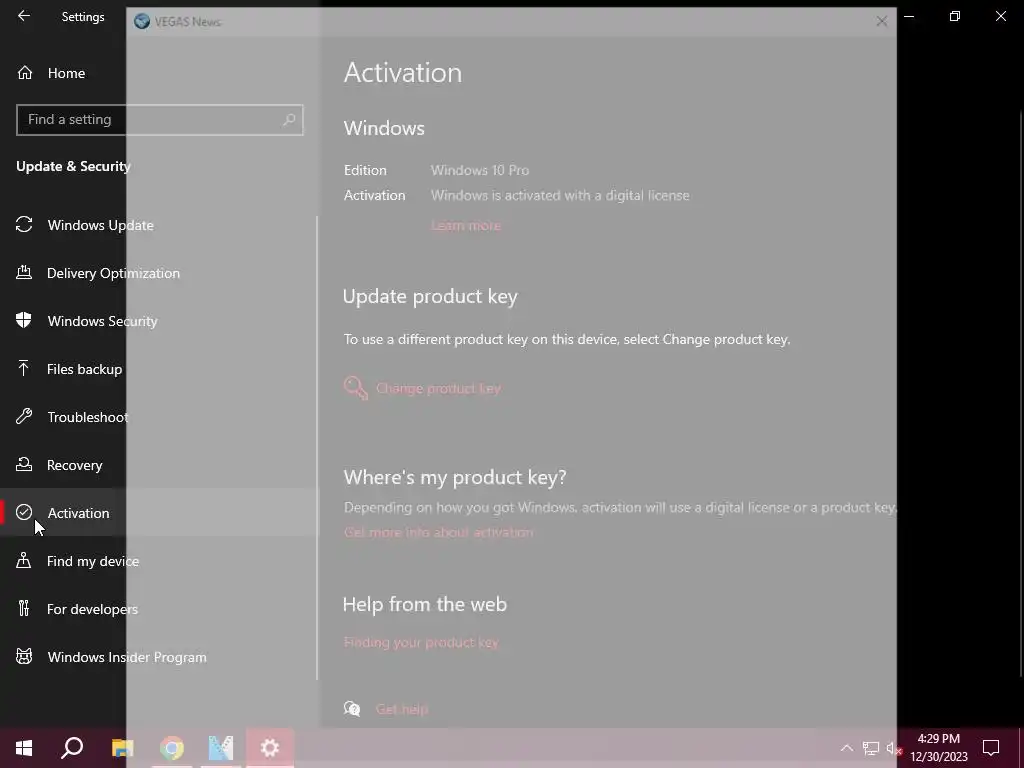Click the Files backup upward arrow icon
The width and height of the screenshot is (1024, 768).
pos(24,368)
